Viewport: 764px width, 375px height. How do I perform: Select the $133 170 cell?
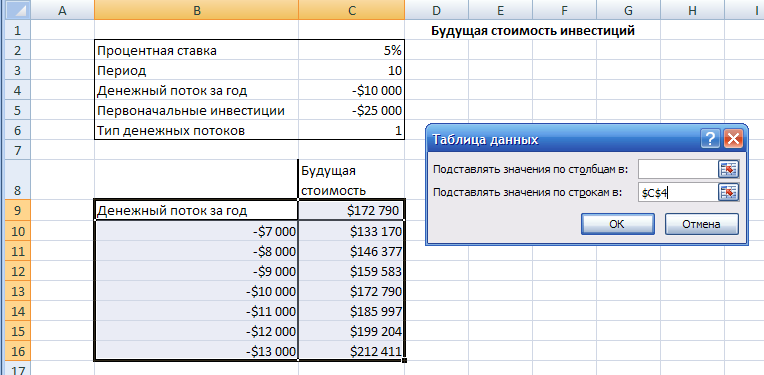(351, 231)
